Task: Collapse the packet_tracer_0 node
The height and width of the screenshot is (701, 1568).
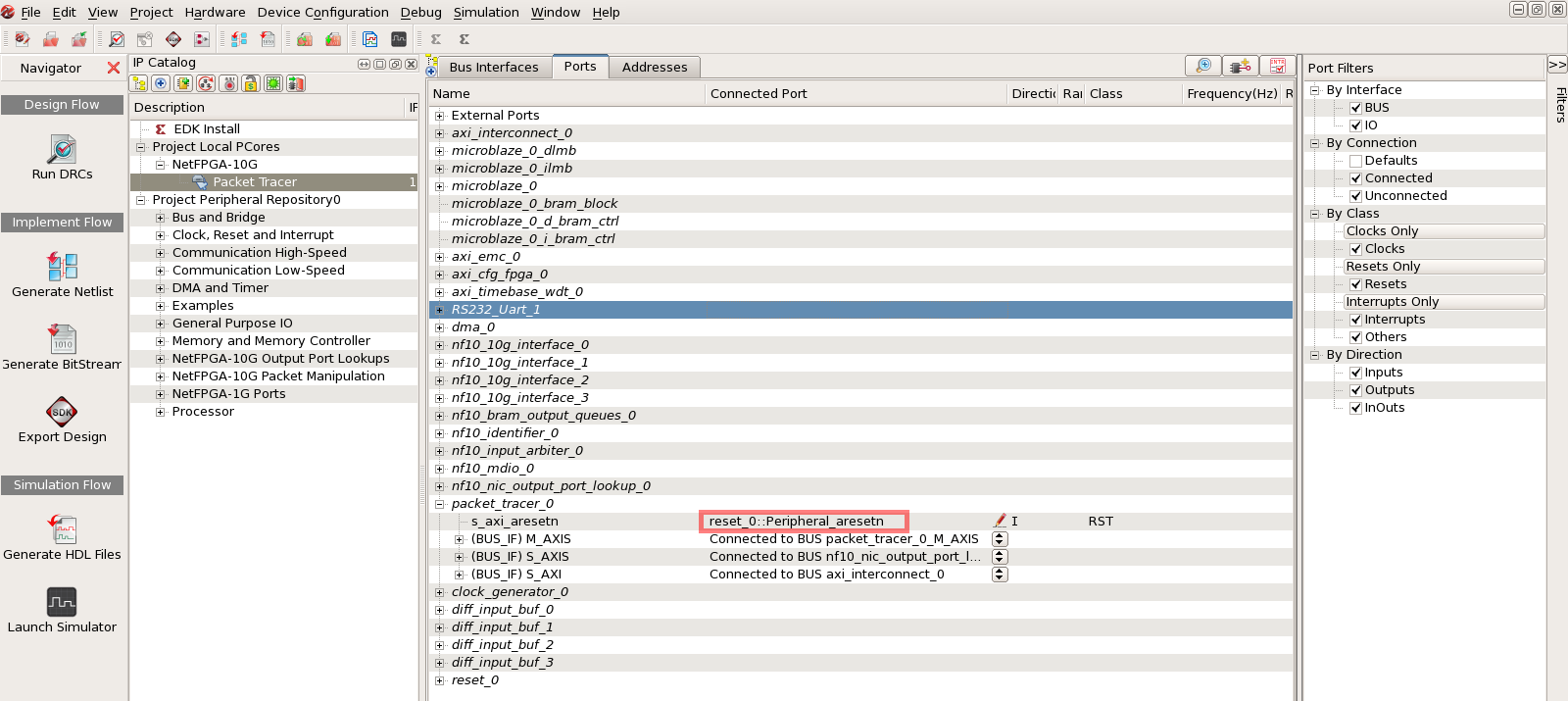Action: tap(440, 504)
